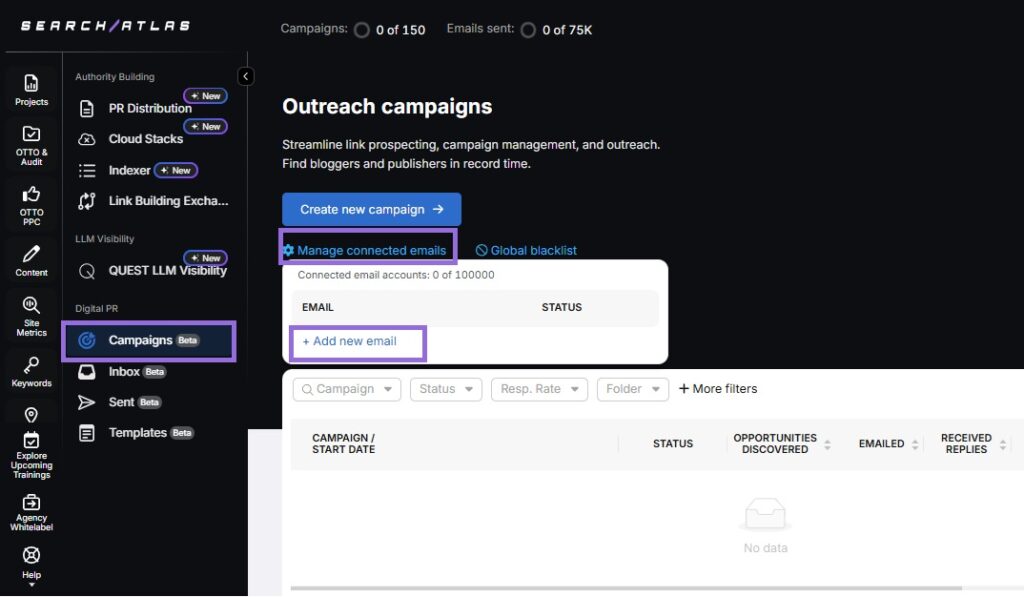Click the EMAIL column header
The image size is (1024, 597).
pyautogui.click(x=317, y=307)
